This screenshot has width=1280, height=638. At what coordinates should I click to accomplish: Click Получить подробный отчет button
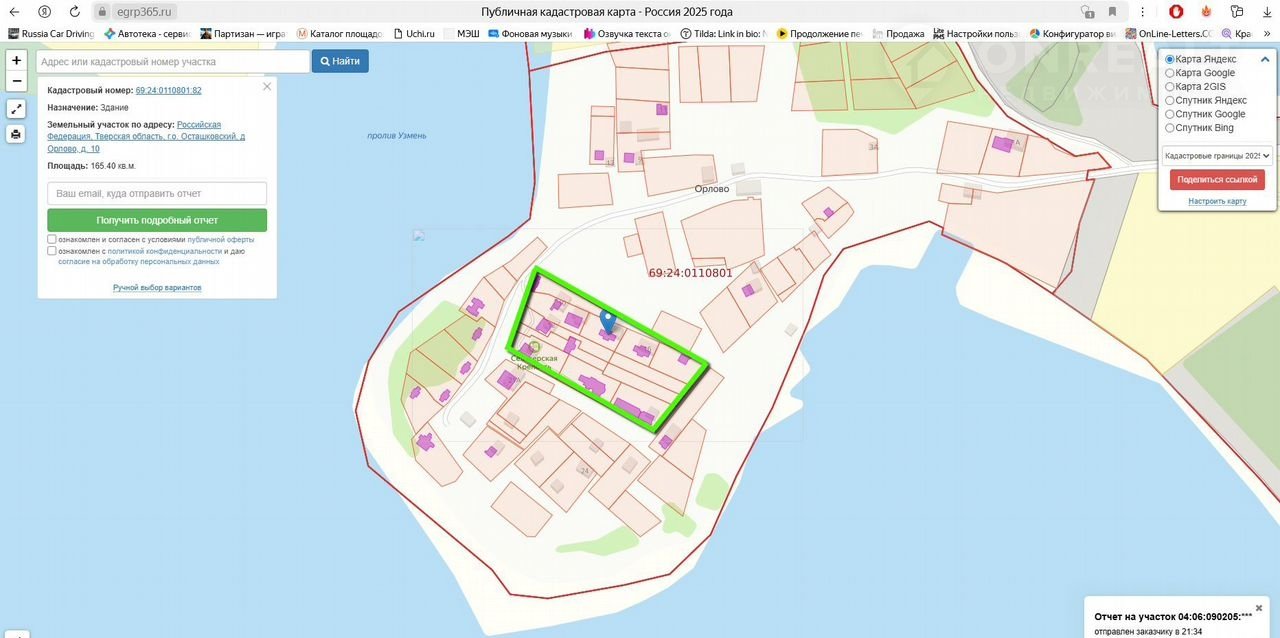[x=157, y=220]
